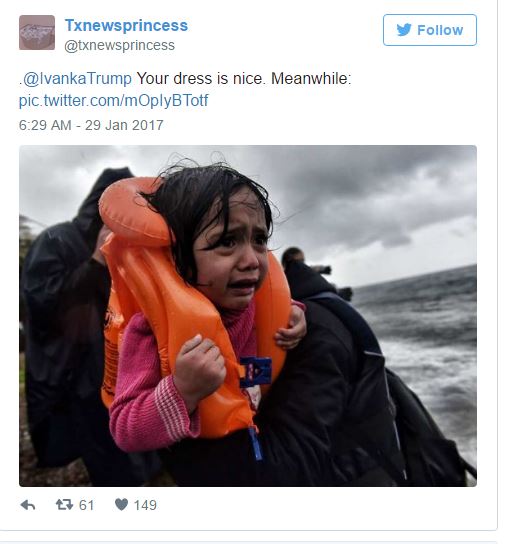Like the tweet with heart icon

point(121,504)
